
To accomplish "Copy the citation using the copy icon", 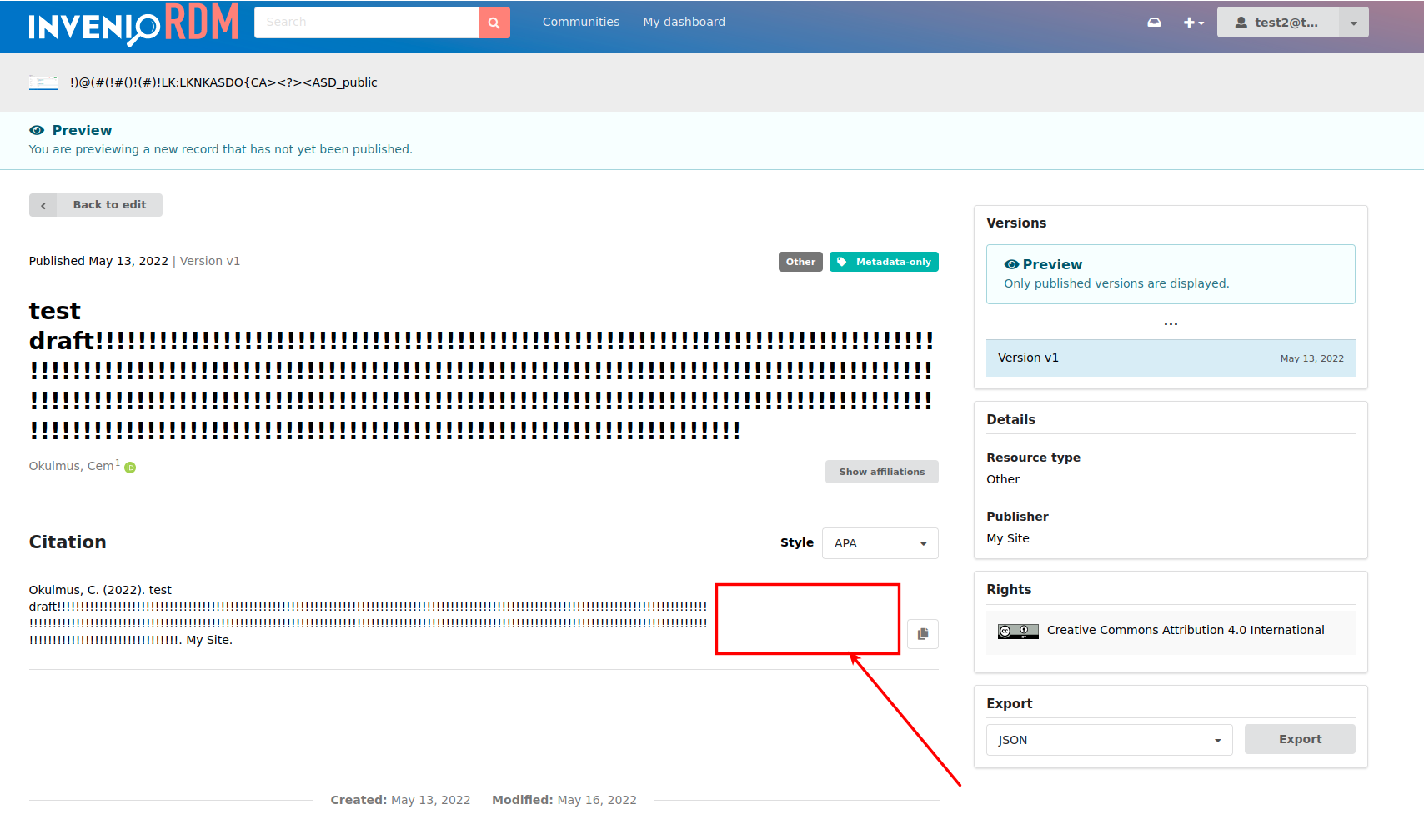I will (x=923, y=633).
